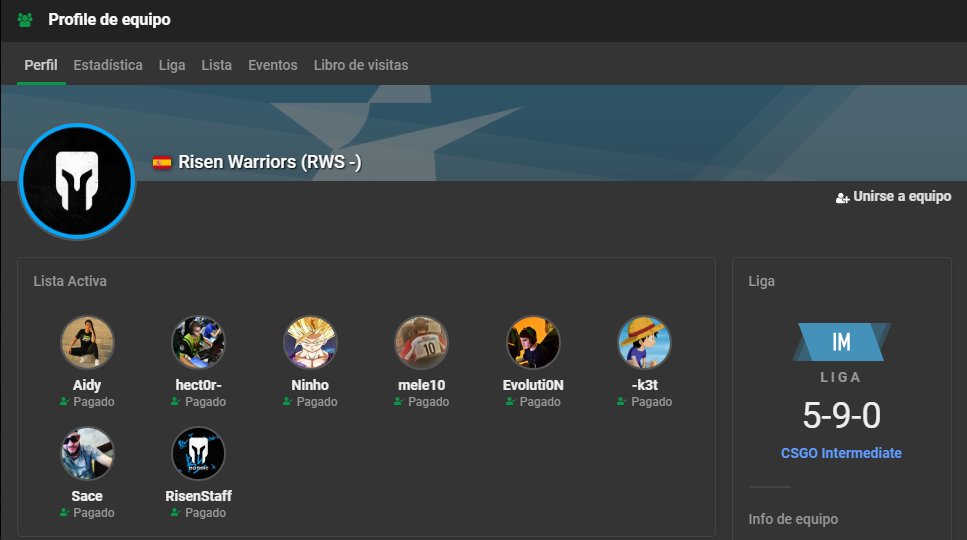
Task: Open the CSGO Intermediate league link
Action: point(841,453)
